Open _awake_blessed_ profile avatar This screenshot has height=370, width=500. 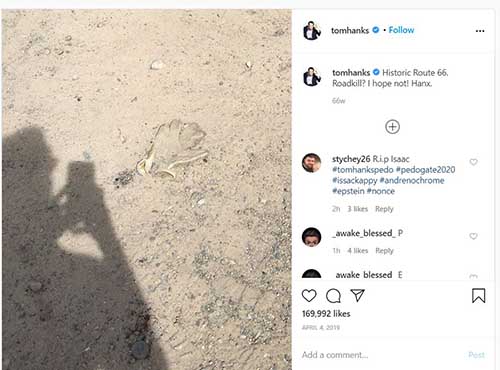(311, 237)
